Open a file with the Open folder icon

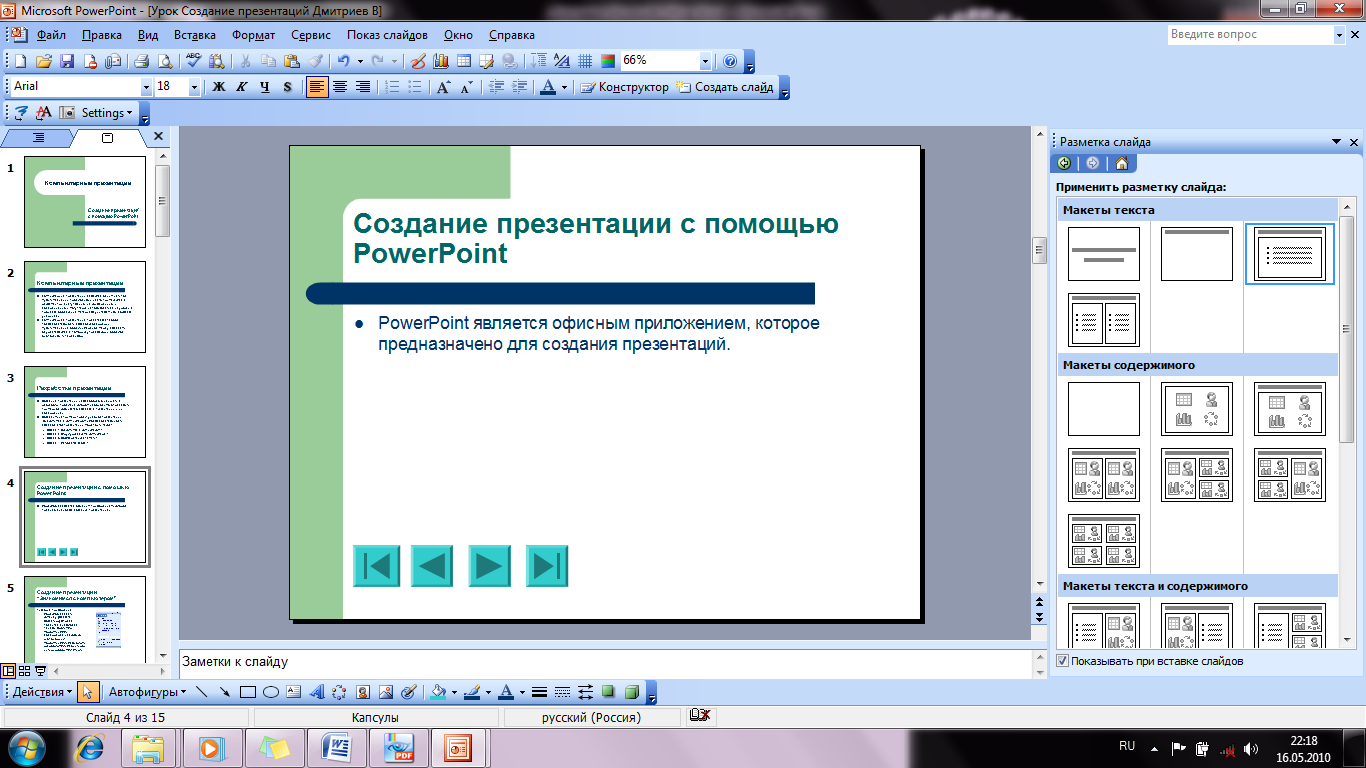(x=43, y=61)
